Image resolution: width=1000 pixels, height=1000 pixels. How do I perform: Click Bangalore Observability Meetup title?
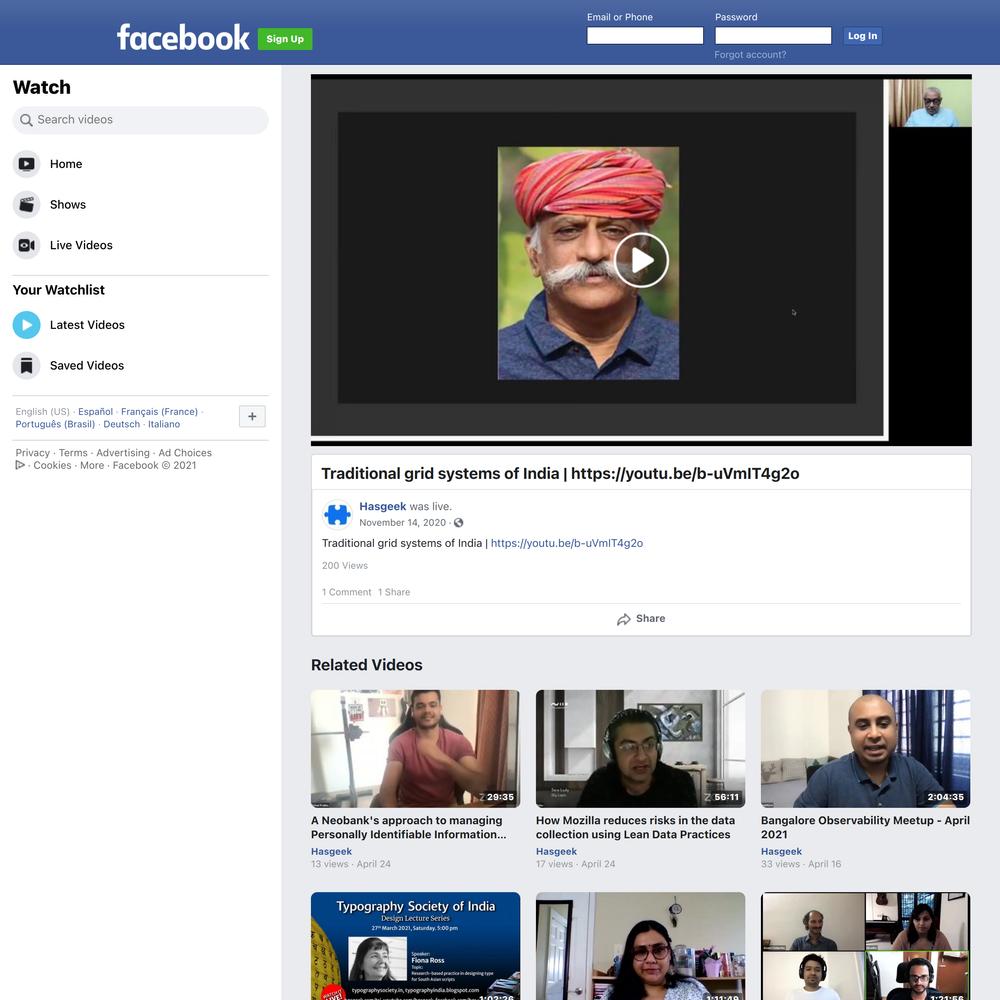pyautogui.click(x=865, y=828)
